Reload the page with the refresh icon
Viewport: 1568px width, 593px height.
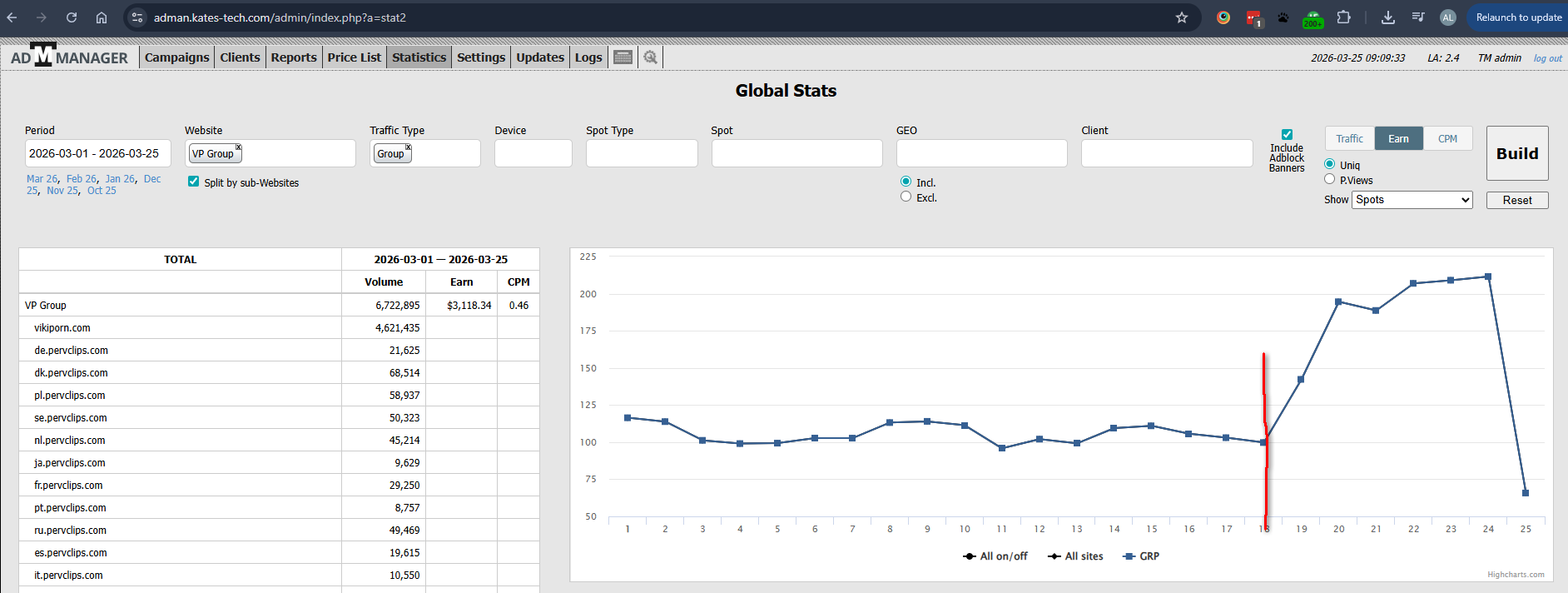72,17
